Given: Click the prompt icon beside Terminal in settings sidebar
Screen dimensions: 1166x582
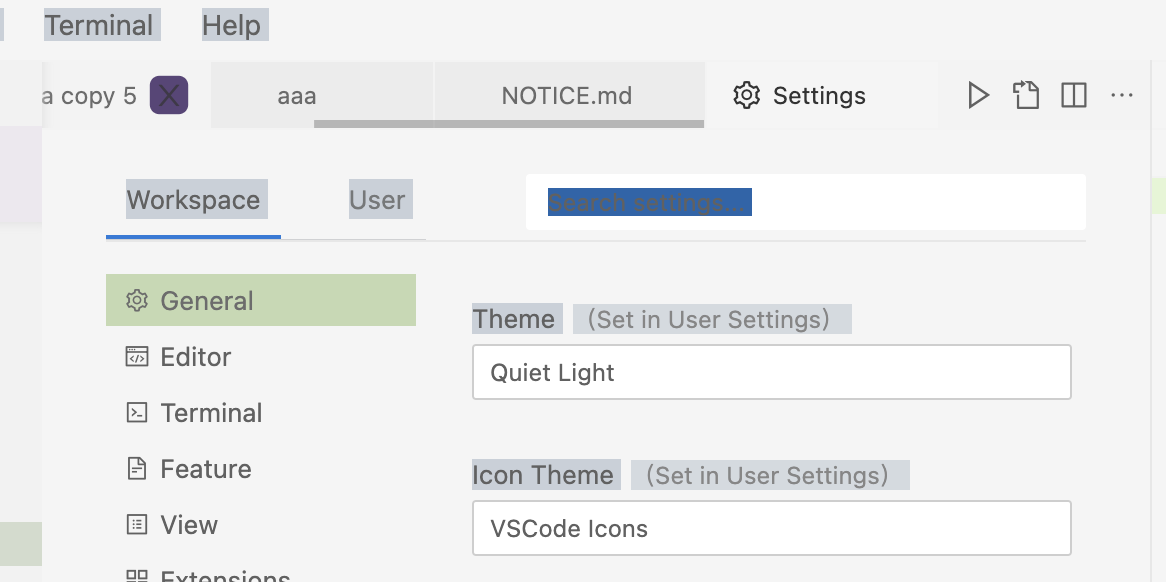Looking at the screenshot, I should pos(137,413).
